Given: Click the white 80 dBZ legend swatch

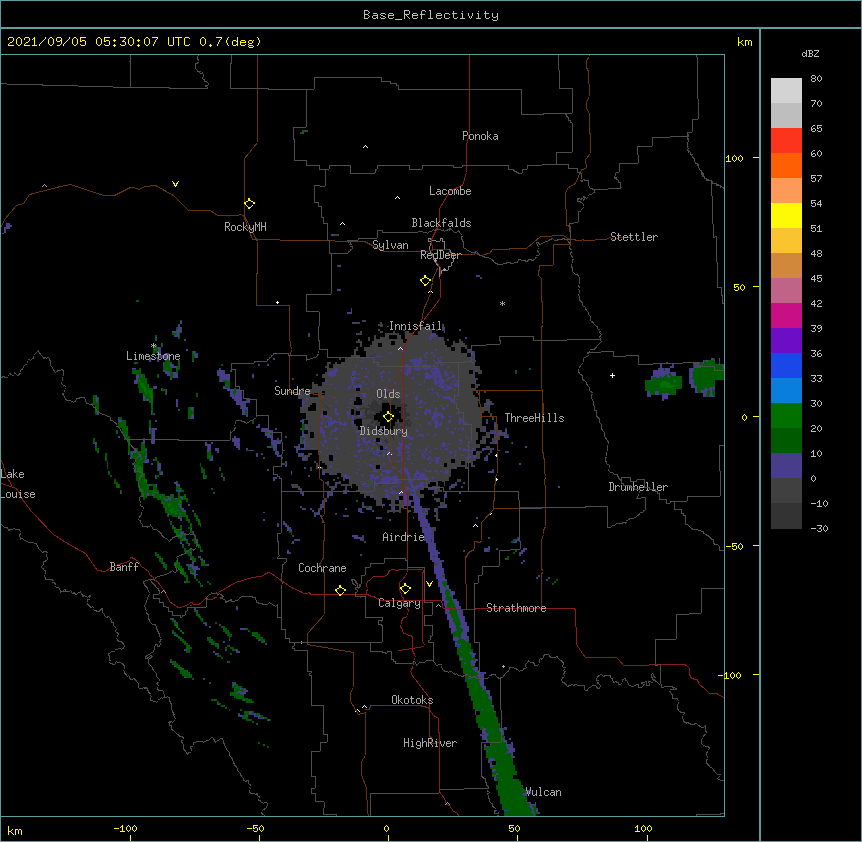Looking at the screenshot, I should click(x=786, y=91).
